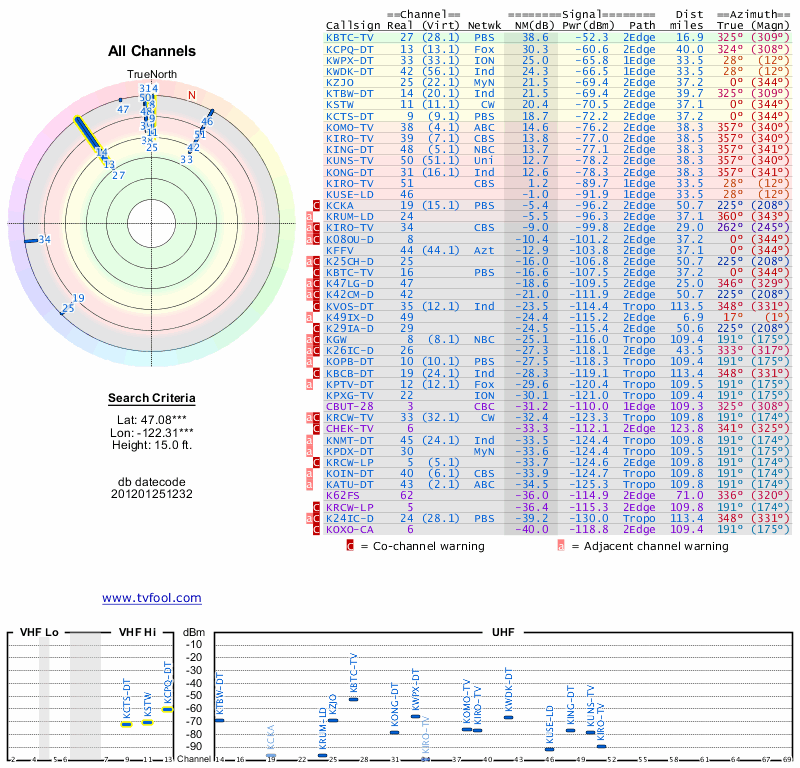
Task: Click the adjacent channel warning legend icon
Action: point(561,546)
